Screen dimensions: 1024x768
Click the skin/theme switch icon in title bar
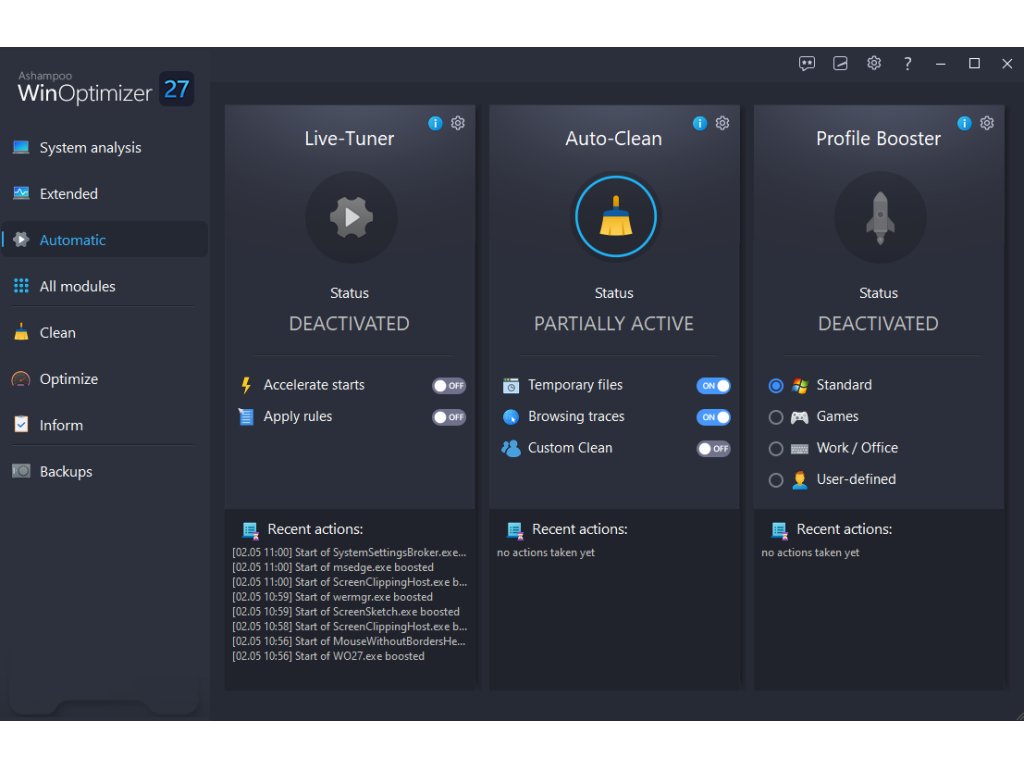click(840, 63)
